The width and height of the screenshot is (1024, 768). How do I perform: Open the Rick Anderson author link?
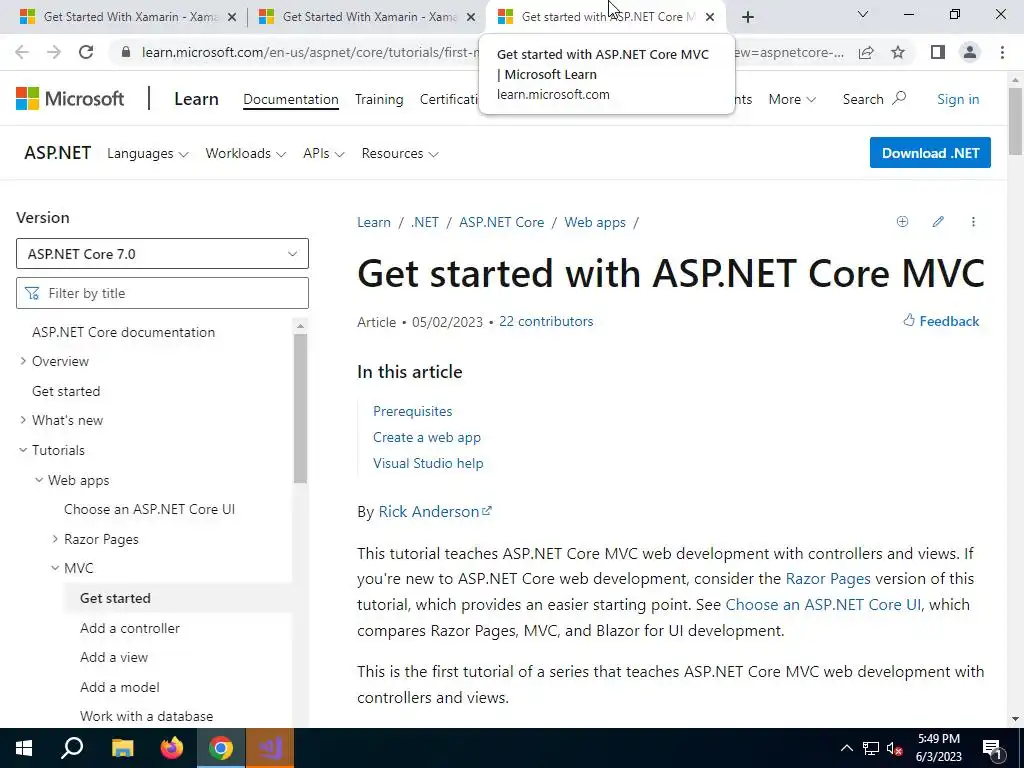pos(435,511)
